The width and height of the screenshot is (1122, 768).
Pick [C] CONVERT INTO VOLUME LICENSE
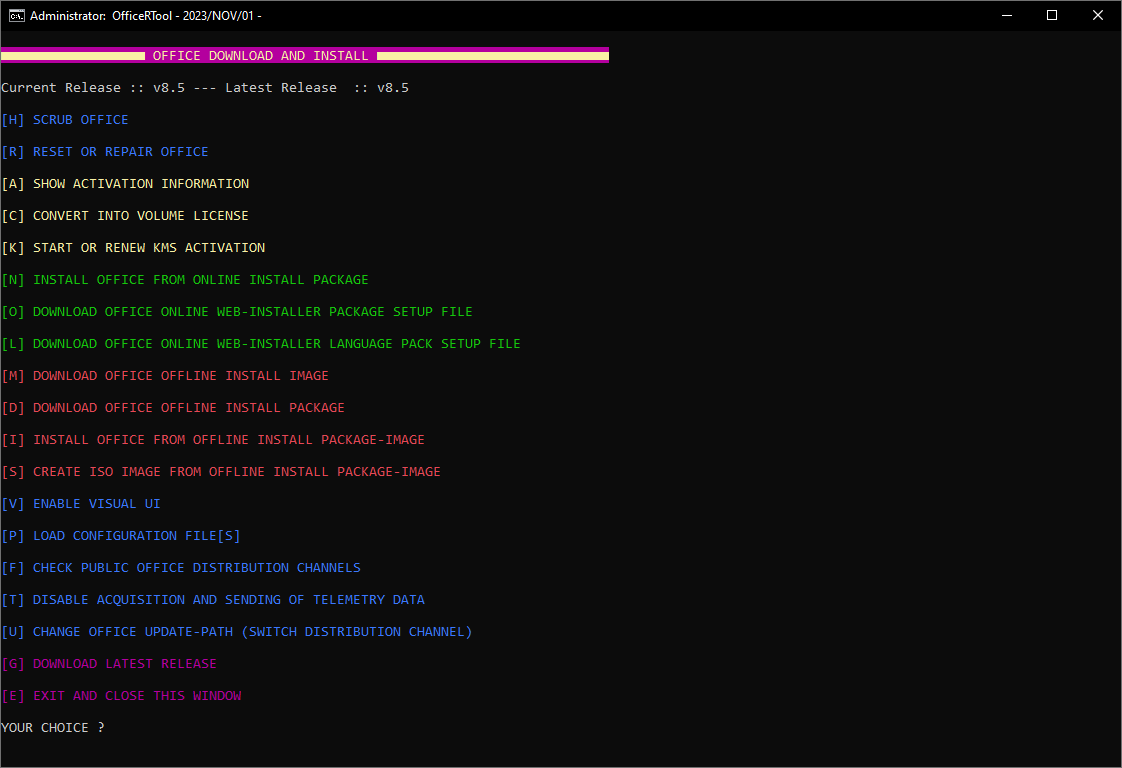[125, 215]
